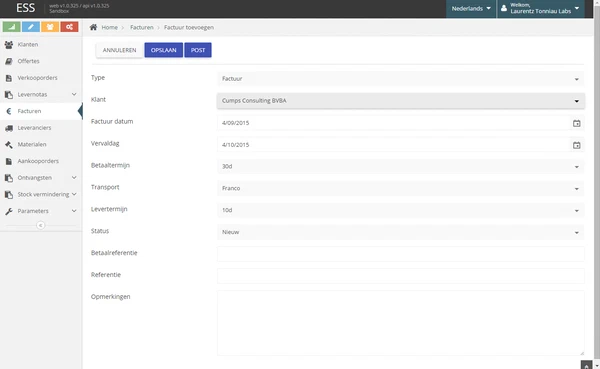Click the Opslaan button
600x369 pixels.
click(163, 50)
